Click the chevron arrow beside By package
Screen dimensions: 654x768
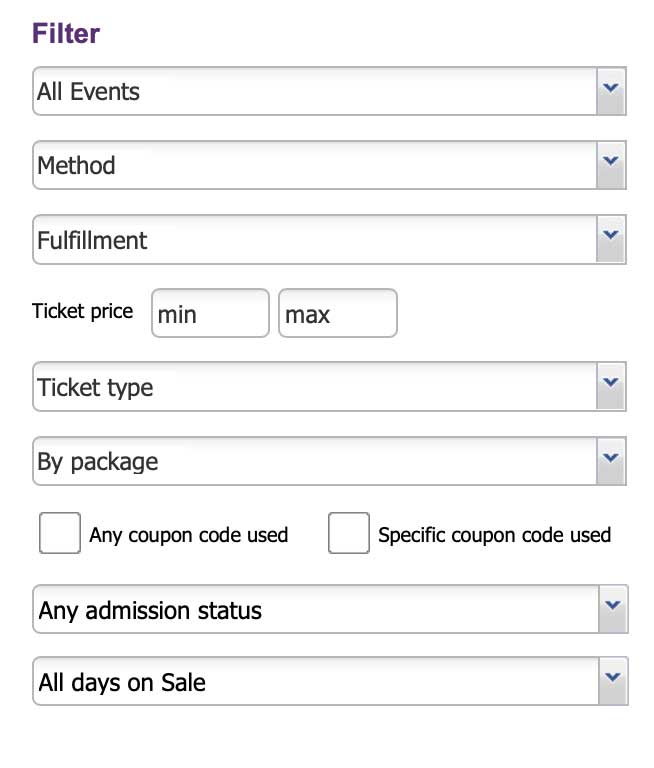click(x=611, y=461)
